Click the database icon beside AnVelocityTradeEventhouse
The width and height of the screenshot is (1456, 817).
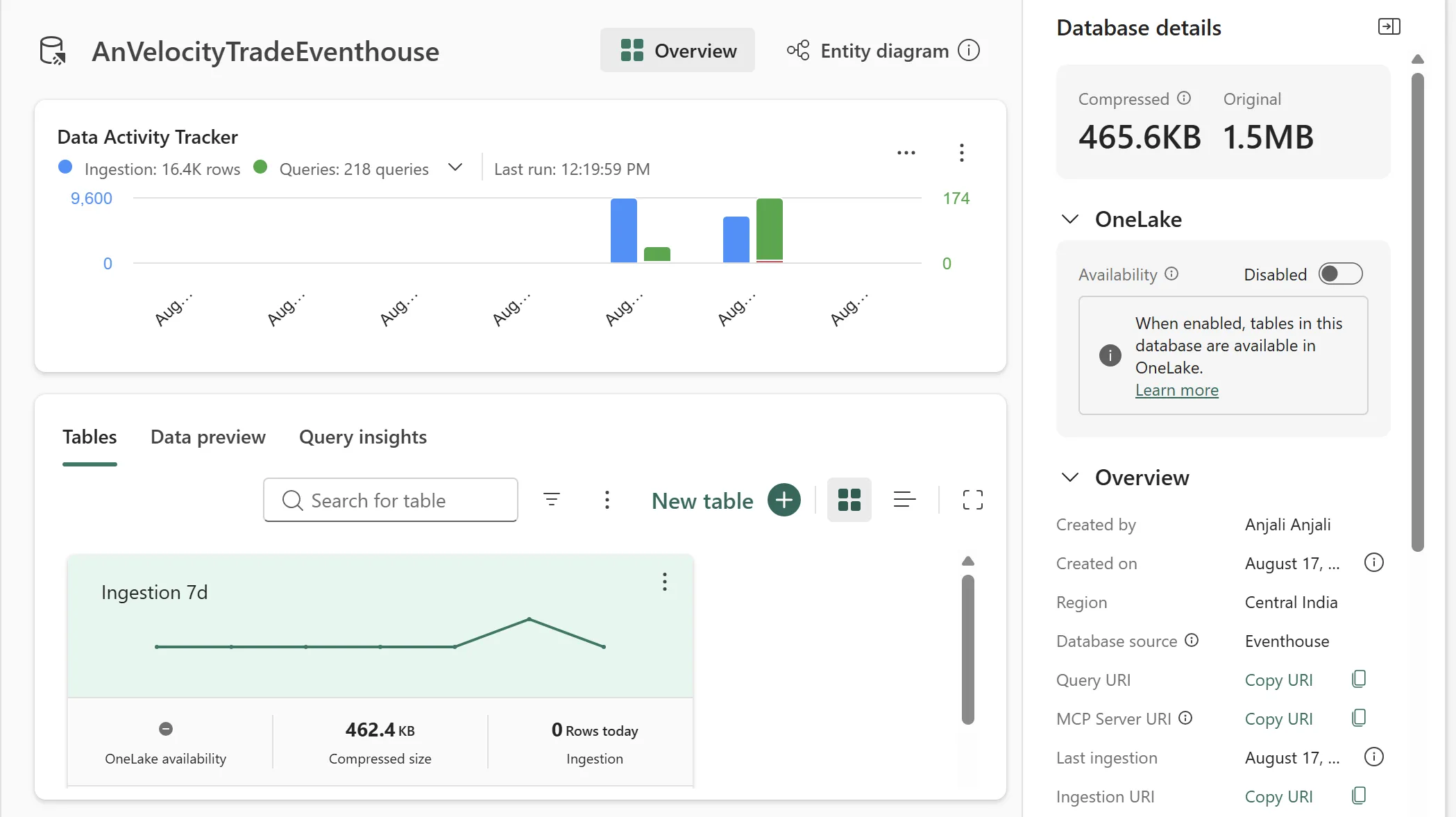53,51
